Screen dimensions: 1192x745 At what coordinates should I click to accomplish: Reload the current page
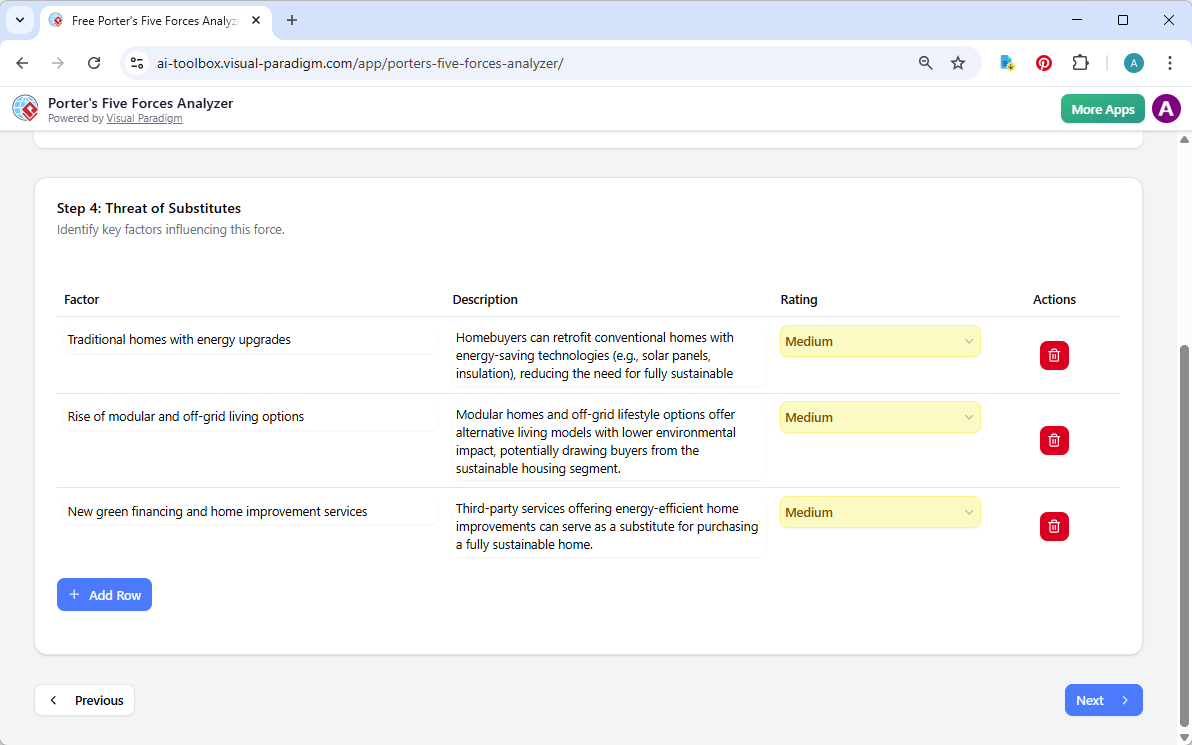[x=94, y=62]
